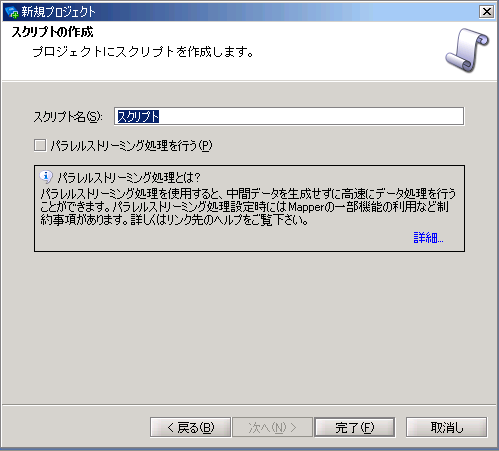Click the パラレルストリーミング処理を行う(P) label text

(x=131, y=146)
